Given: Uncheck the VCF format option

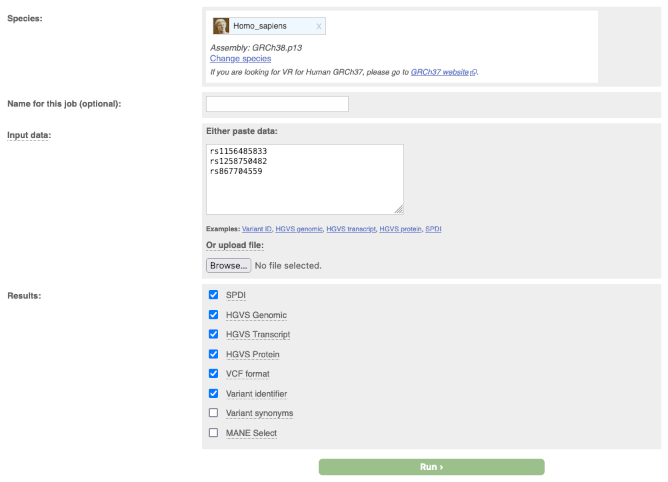Looking at the screenshot, I should click(213, 374).
